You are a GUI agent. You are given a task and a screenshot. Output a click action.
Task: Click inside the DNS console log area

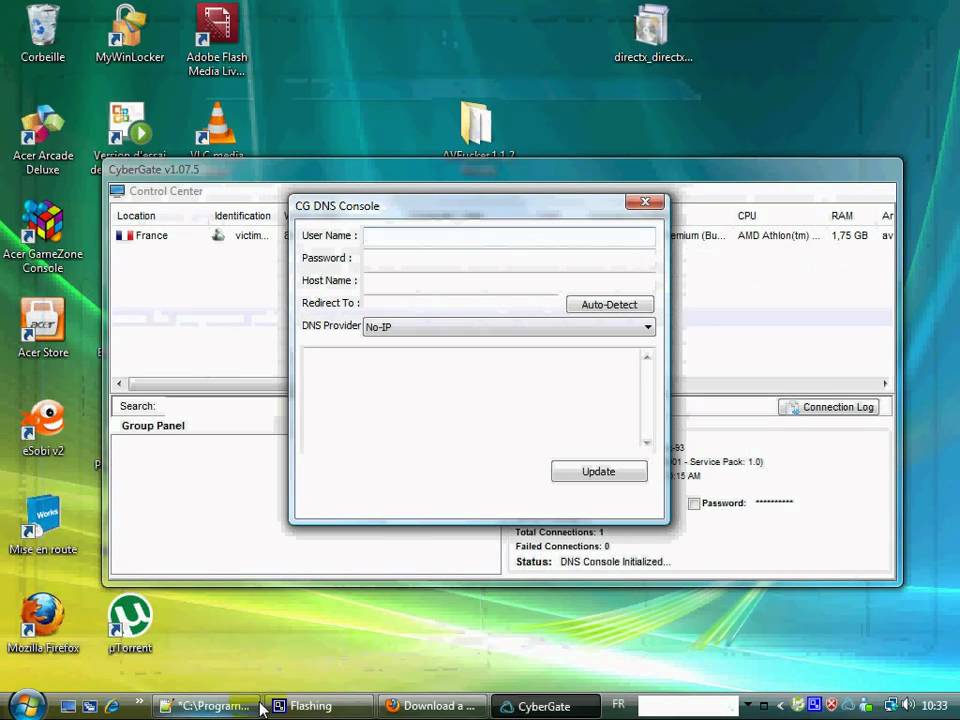coord(471,399)
